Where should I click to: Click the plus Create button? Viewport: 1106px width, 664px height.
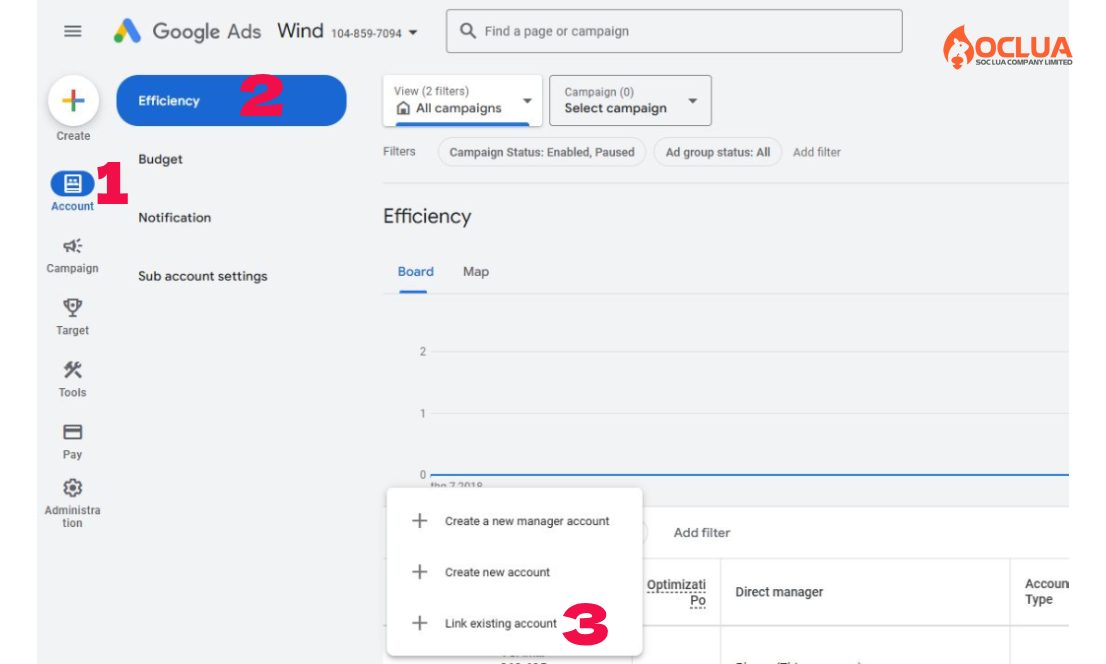tap(73, 101)
